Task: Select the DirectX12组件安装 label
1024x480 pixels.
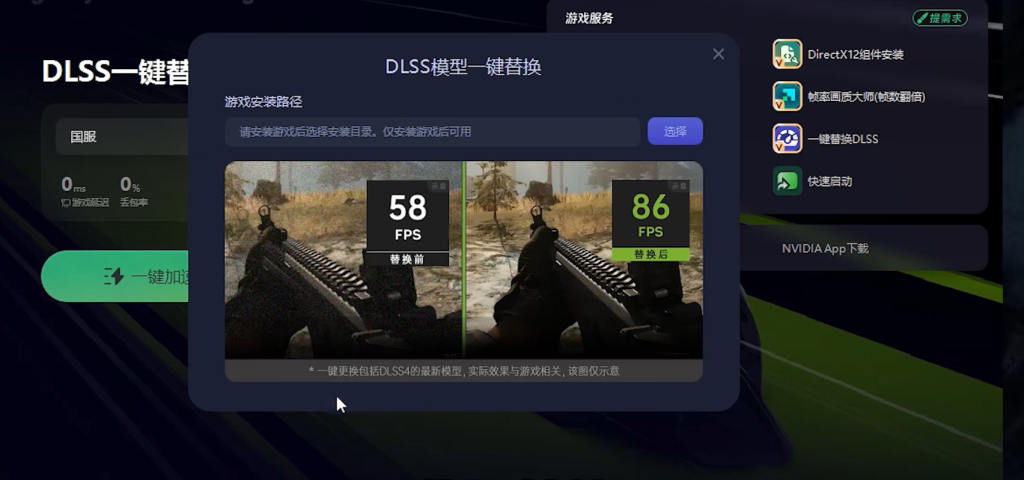Action: (855, 55)
